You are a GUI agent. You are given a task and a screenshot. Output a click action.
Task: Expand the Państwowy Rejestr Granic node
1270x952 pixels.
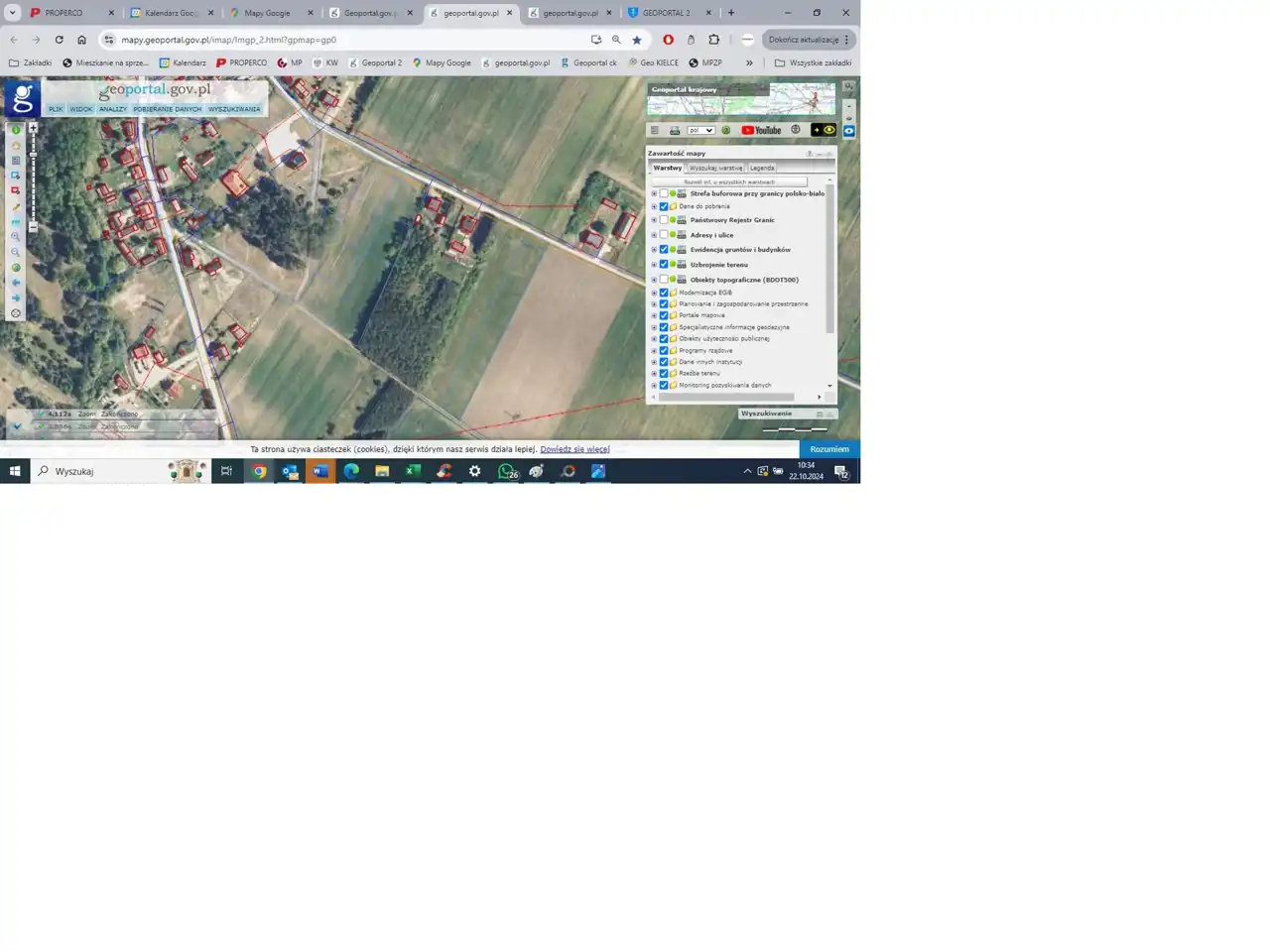(x=654, y=220)
